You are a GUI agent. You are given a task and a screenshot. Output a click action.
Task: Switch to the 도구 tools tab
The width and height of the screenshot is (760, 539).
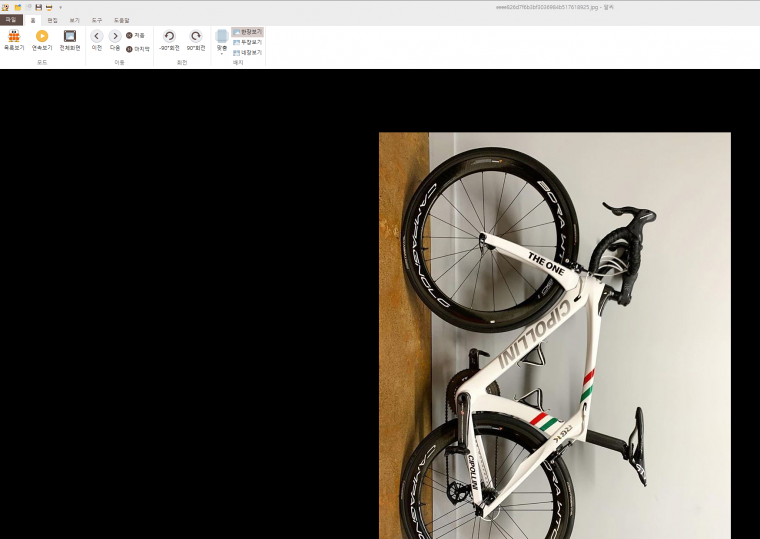(x=96, y=20)
